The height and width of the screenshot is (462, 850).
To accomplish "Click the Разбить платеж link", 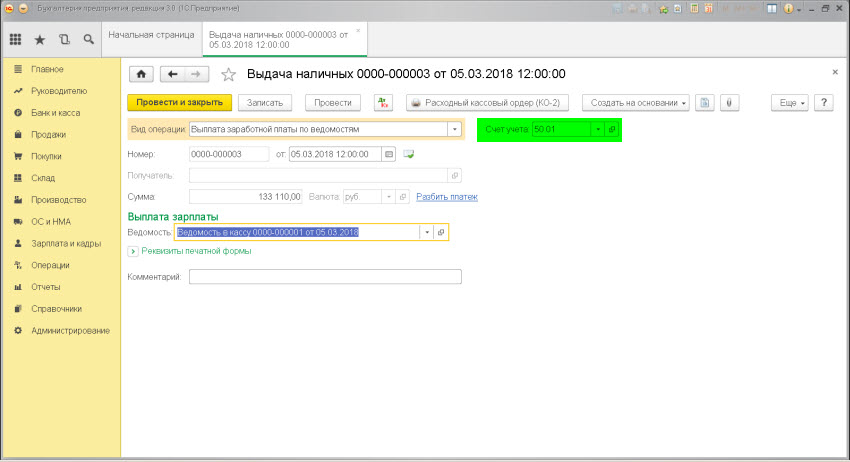I will pyautogui.click(x=447, y=197).
